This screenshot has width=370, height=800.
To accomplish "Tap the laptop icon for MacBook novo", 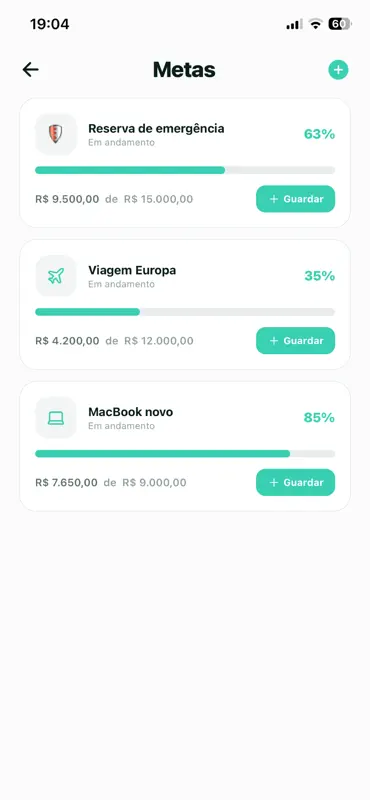I will click(x=56, y=418).
